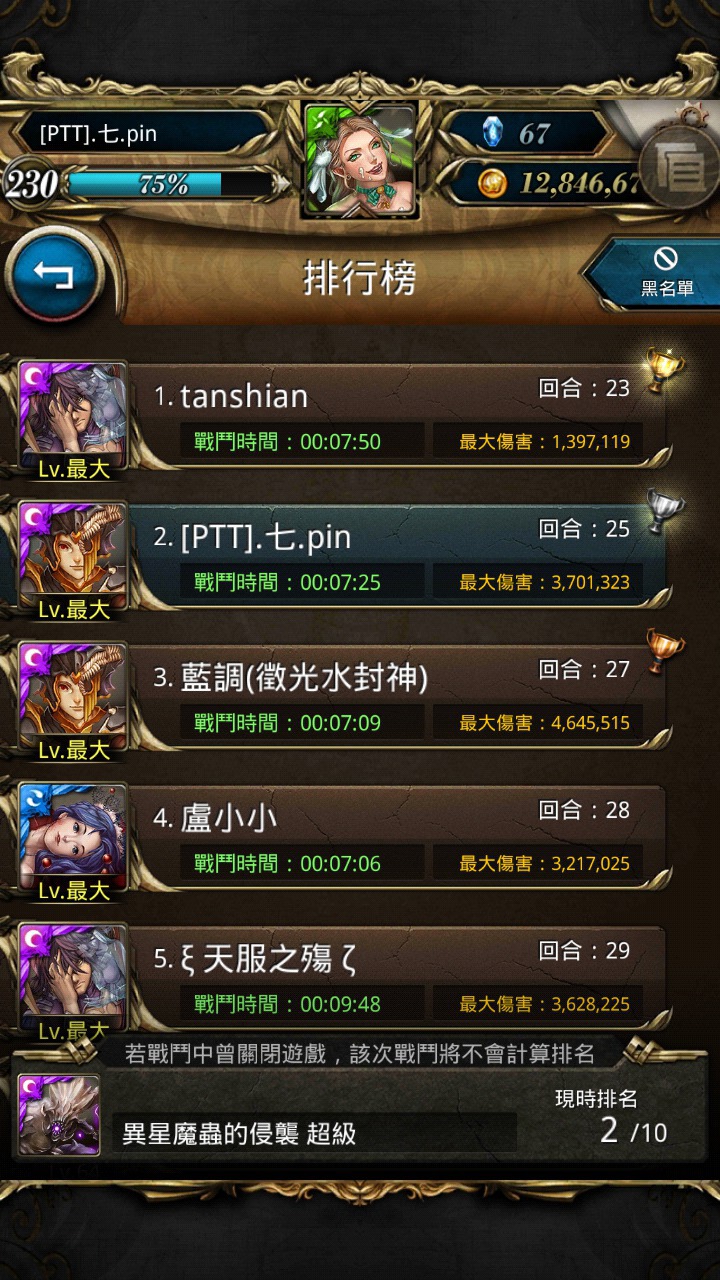Tap the blue diamond gem icon
The width and height of the screenshot is (720, 1280).
(x=492, y=133)
